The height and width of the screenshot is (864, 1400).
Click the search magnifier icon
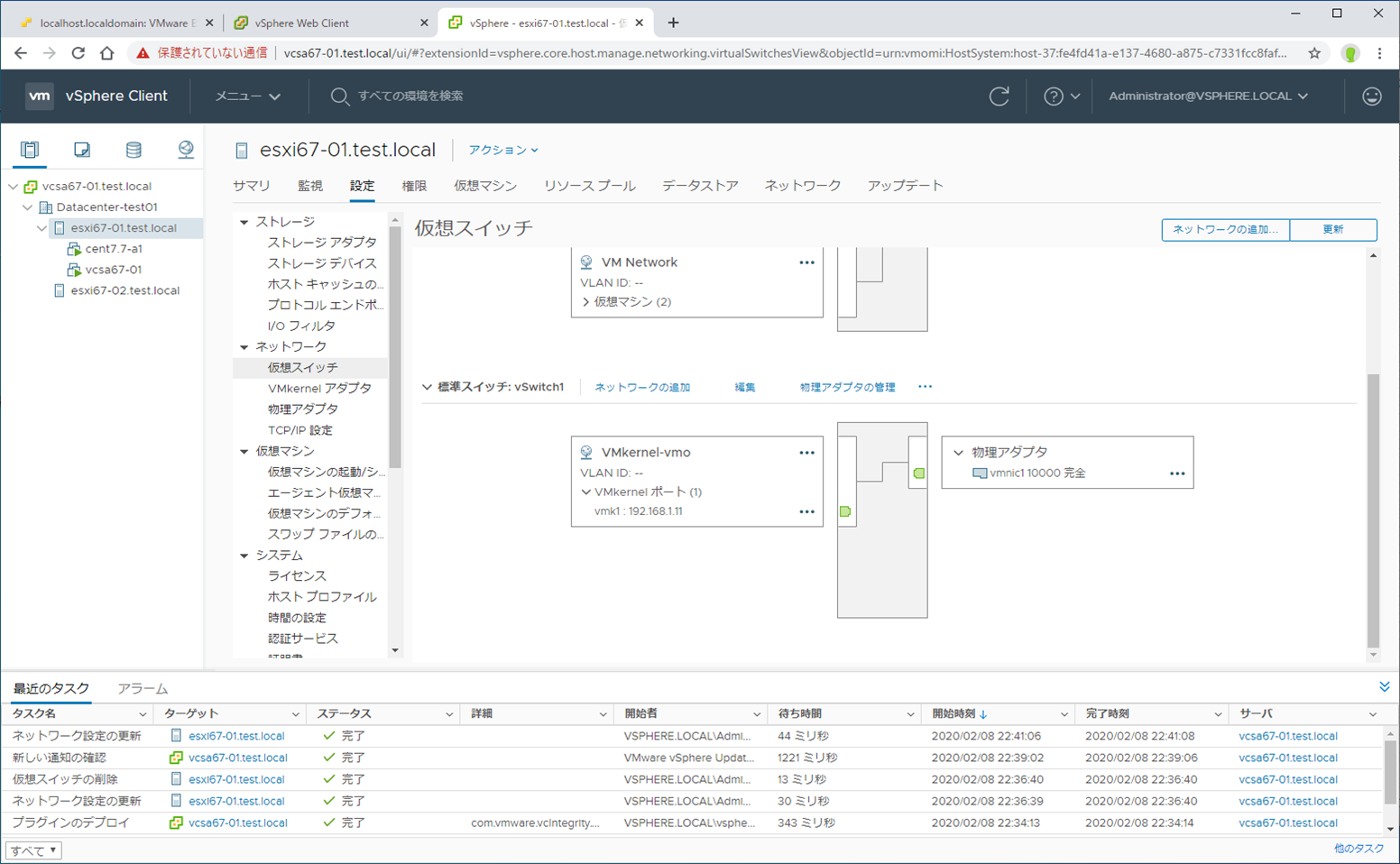(339, 96)
